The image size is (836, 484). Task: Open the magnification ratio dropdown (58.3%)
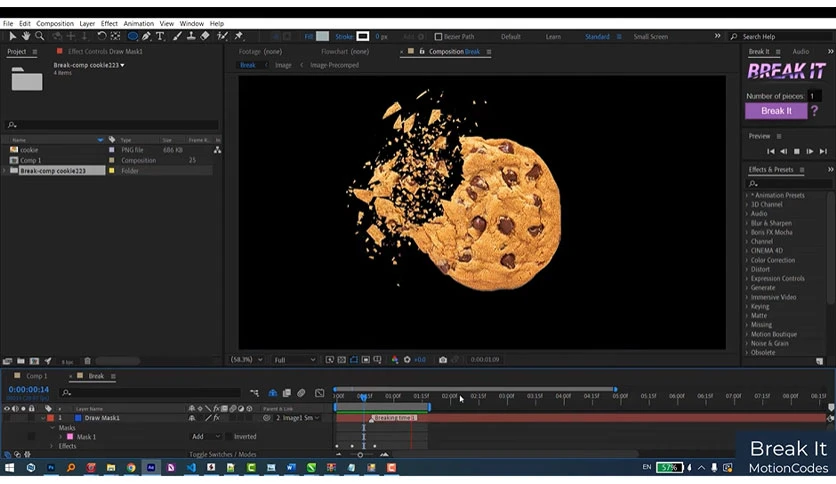click(x=247, y=360)
